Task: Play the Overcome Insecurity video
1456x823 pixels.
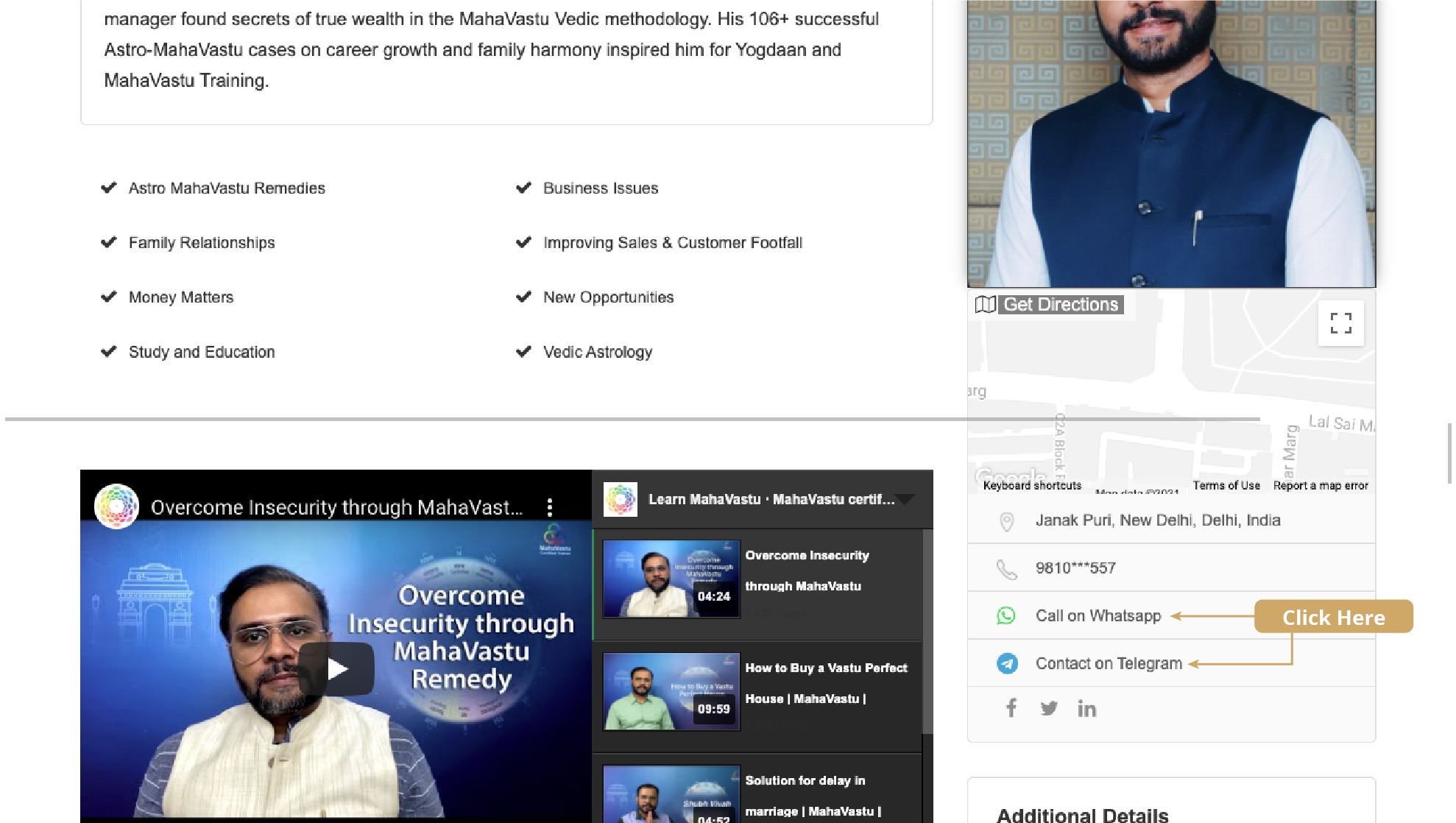Action: [336, 669]
